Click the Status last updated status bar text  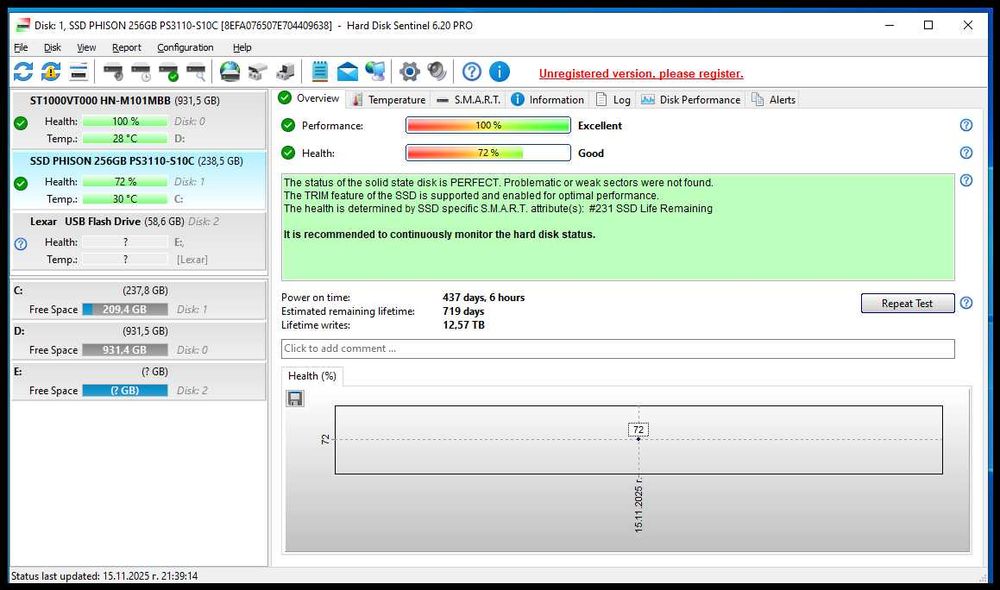coord(105,576)
